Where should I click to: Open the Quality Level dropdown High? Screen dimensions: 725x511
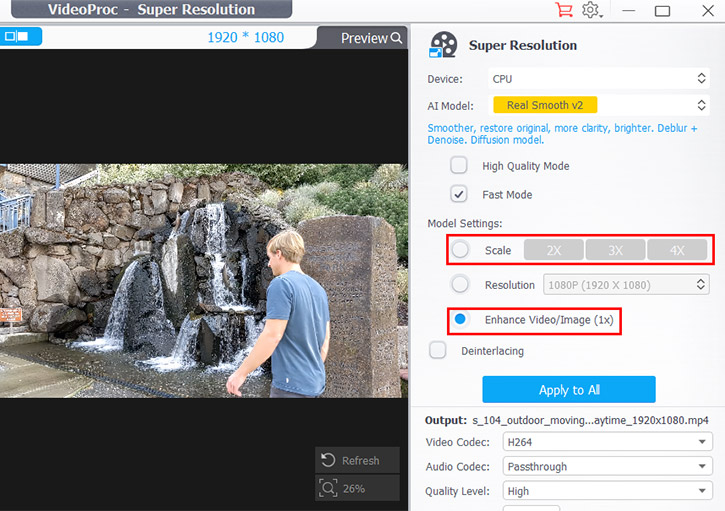[x=607, y=491]
